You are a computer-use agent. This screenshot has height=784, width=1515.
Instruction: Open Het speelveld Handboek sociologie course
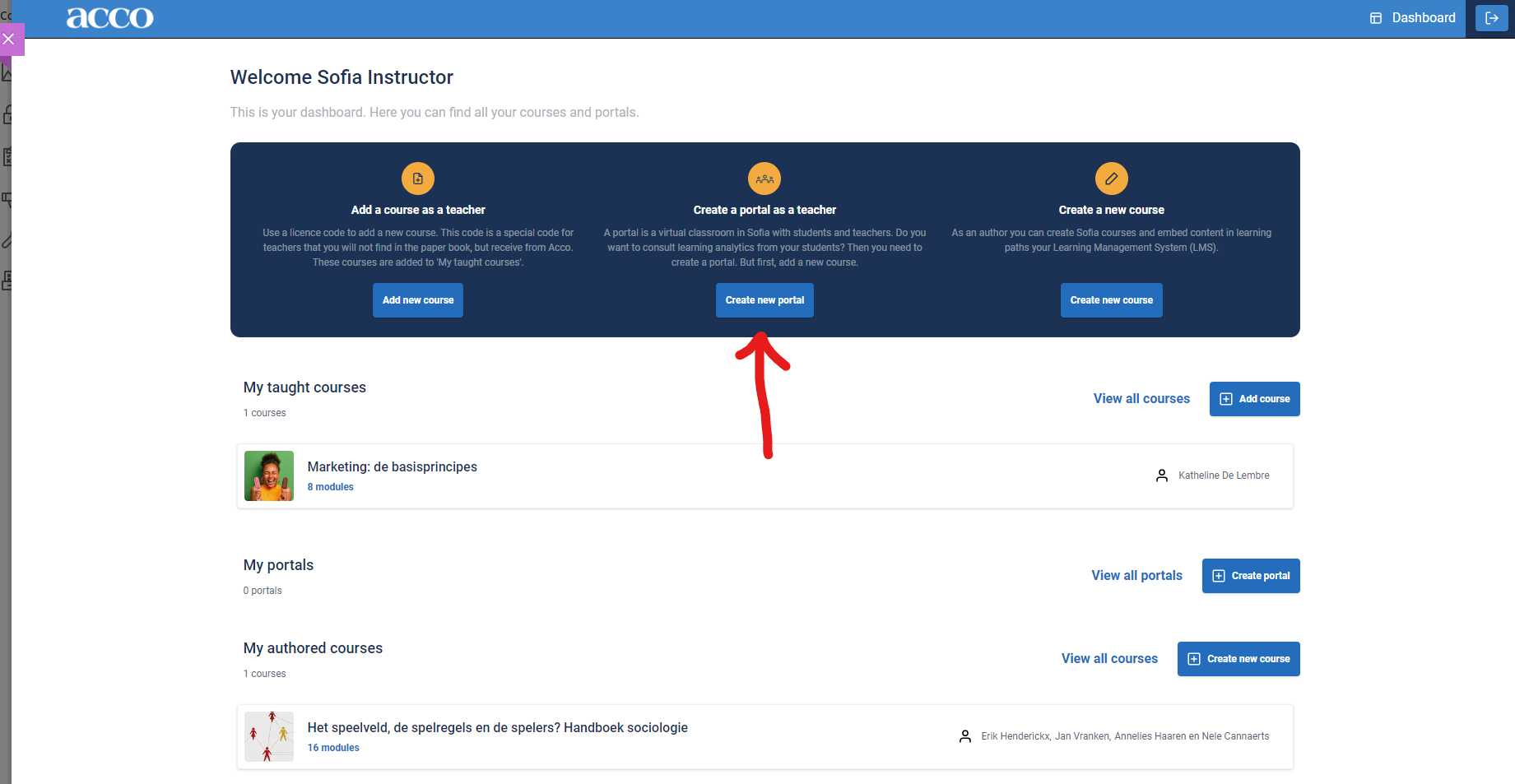765,737
